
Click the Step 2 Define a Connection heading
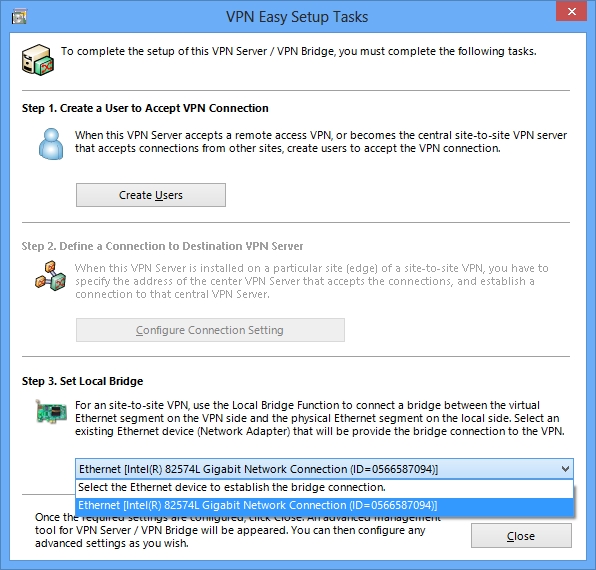click(x=162, y=246)
